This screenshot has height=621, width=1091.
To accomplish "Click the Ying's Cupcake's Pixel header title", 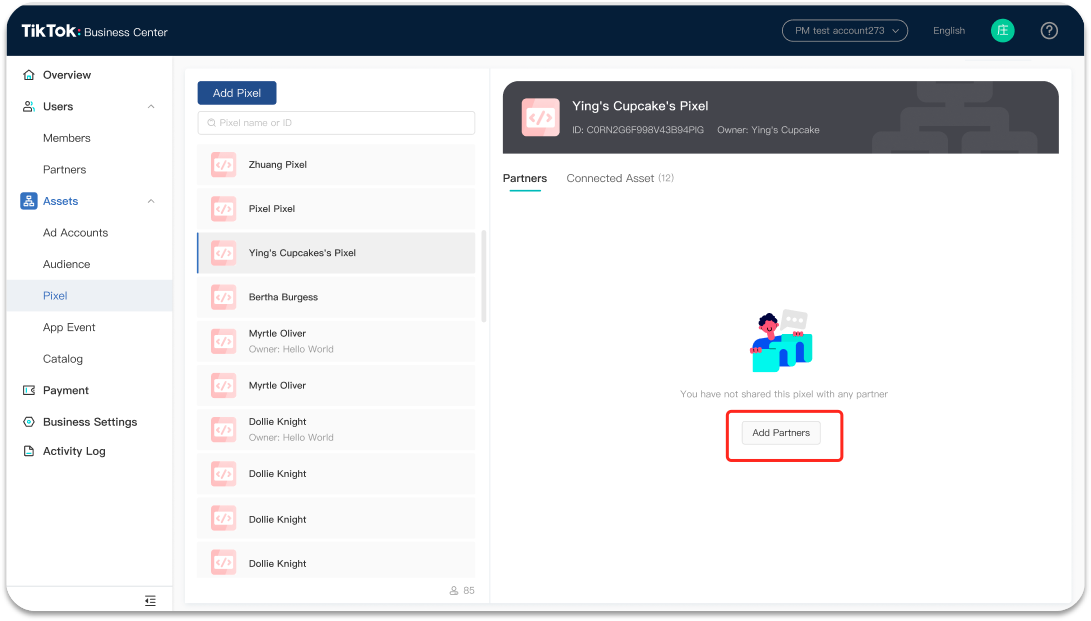I will 640,106.
